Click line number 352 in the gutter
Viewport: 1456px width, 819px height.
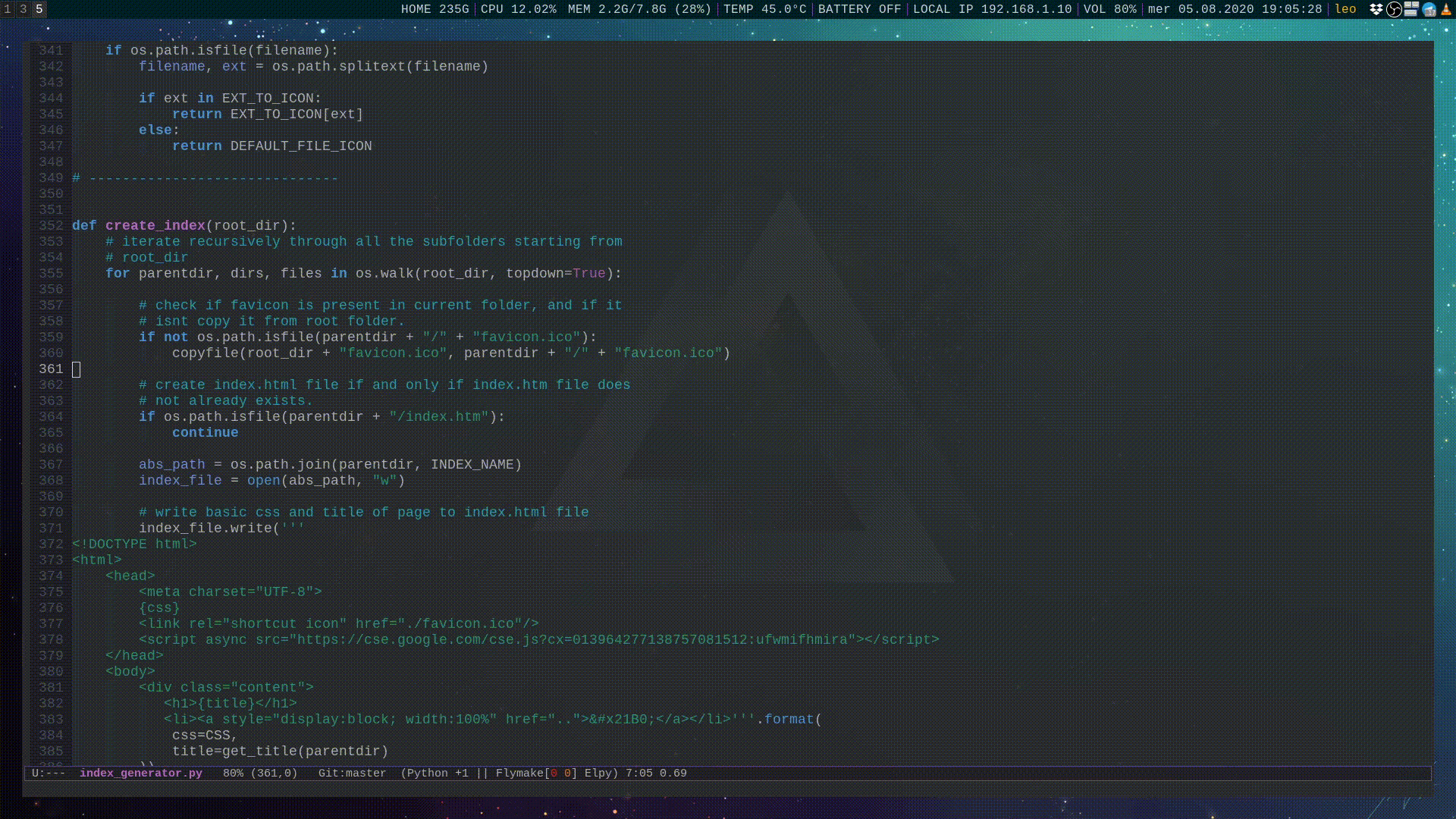click(x=51, y=226)
